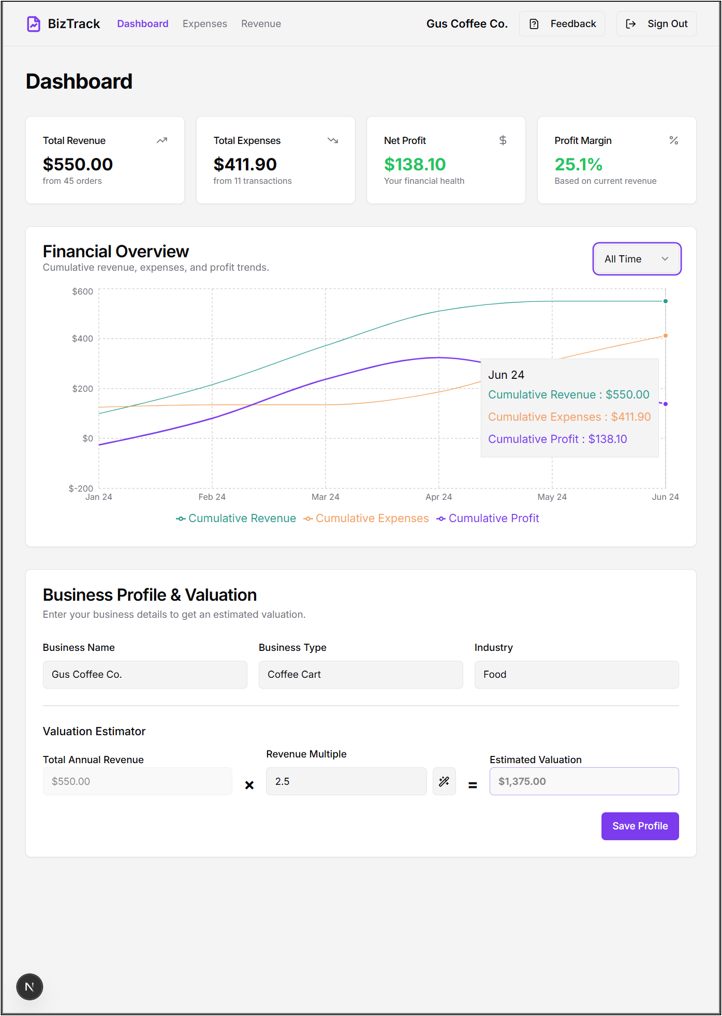Open the Revenue nav tab
722x1016 pixels.
[x=261, y=24]
